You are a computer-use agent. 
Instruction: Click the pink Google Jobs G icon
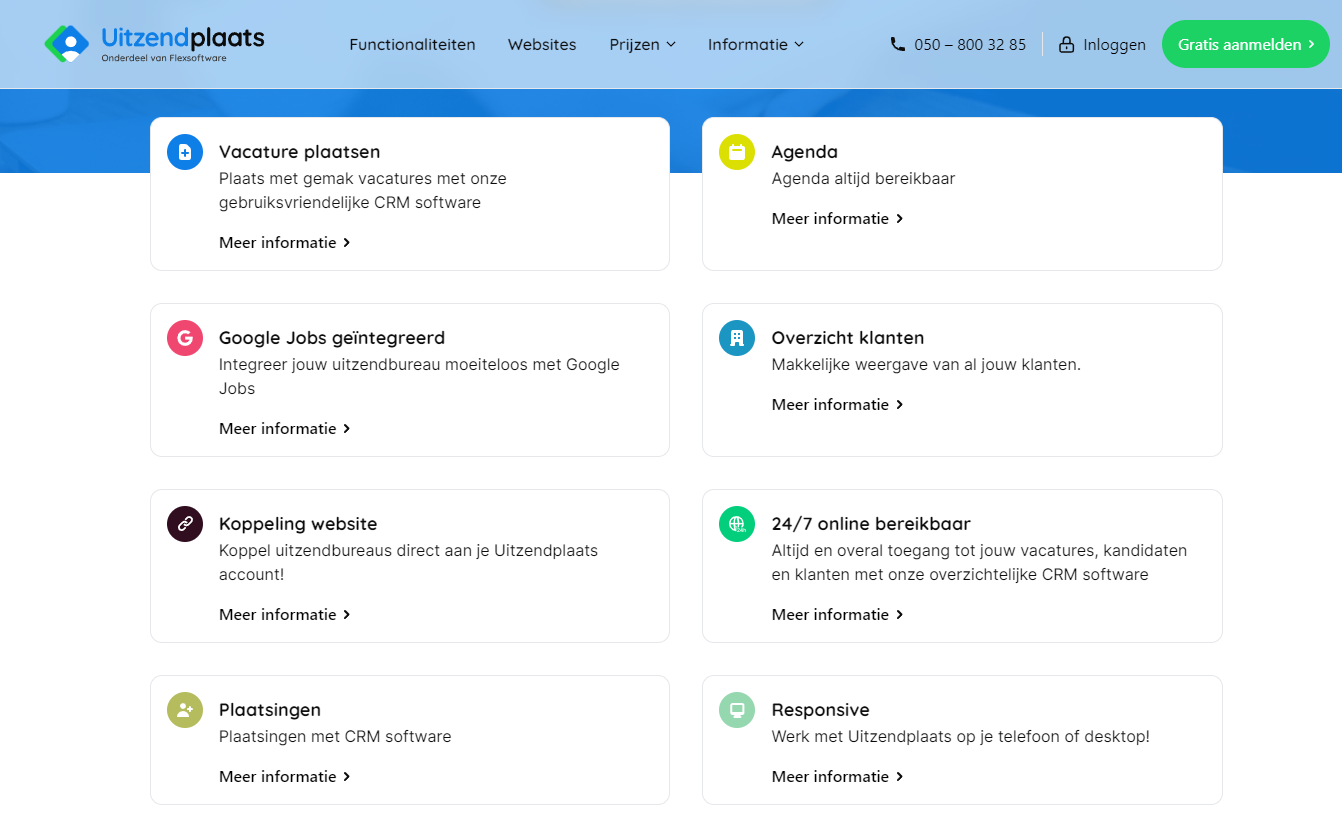[185, 338]
